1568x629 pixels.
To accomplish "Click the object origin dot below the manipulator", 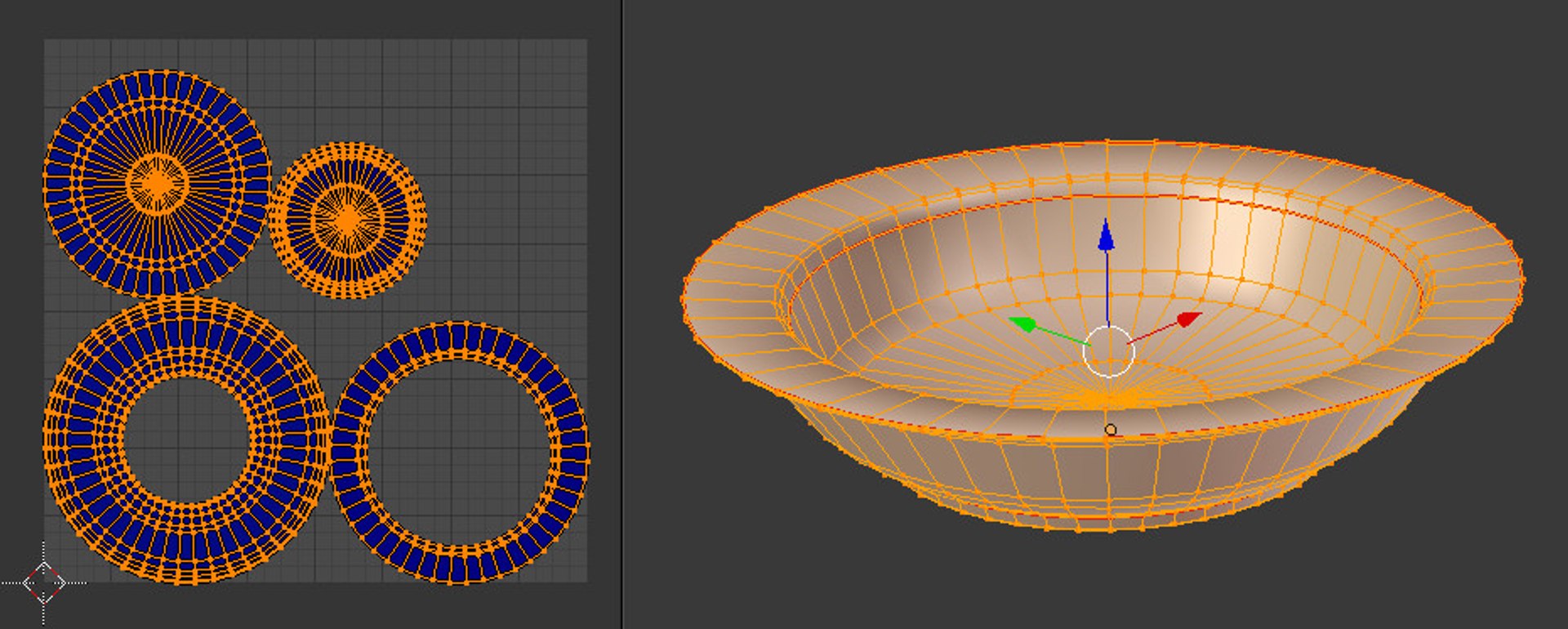I will pyautogui.click(x=1111, y=430).
